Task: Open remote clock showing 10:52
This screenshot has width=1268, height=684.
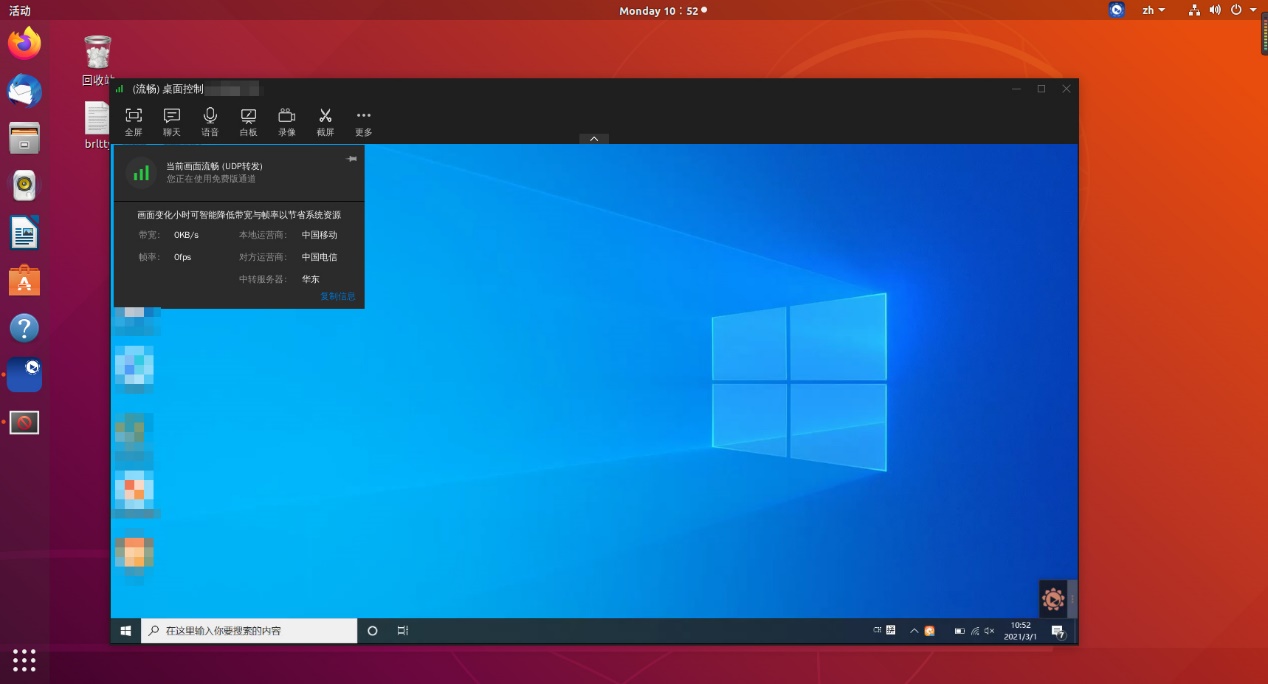Action: (x=1020, y=631)
